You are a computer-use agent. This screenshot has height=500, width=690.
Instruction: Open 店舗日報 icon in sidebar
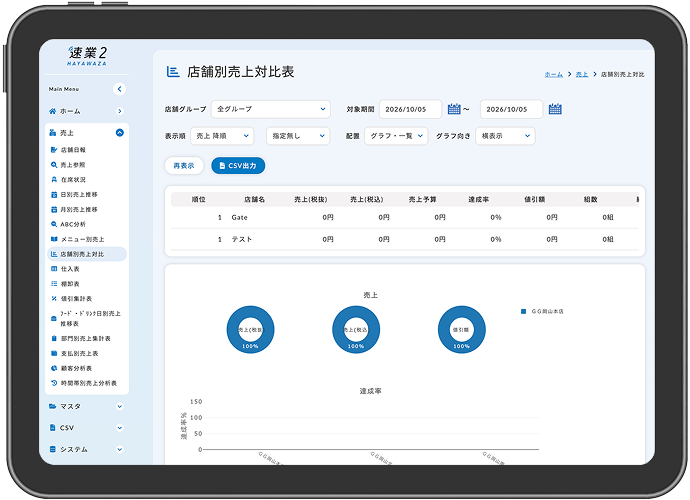[x=54, y=150]
